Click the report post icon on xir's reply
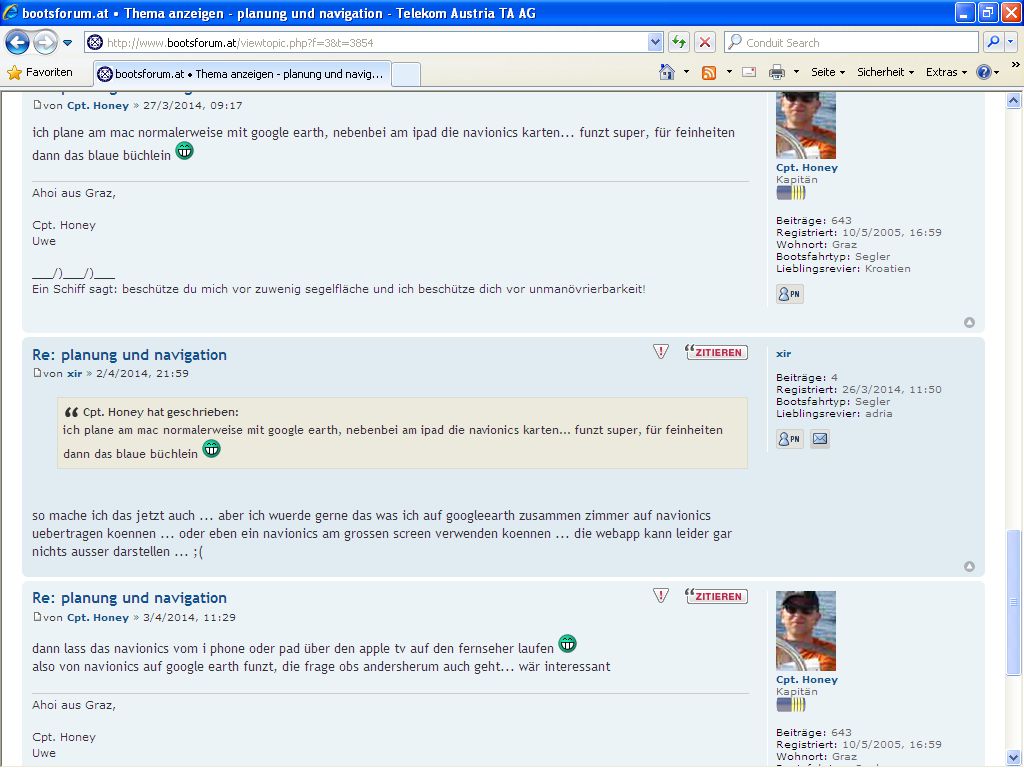 660,351
